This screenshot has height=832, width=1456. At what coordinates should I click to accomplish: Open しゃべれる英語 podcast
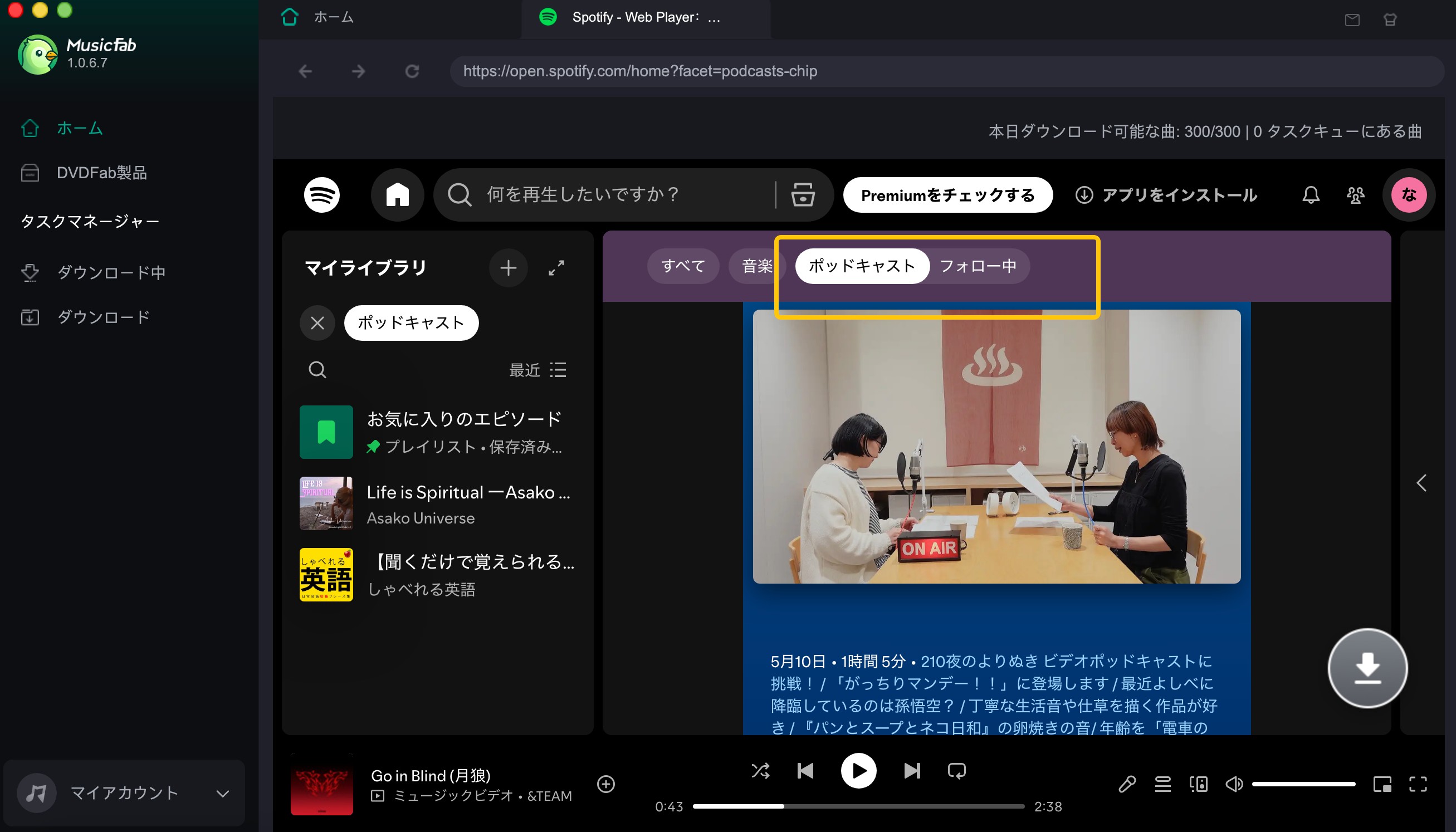pos(438,575)
